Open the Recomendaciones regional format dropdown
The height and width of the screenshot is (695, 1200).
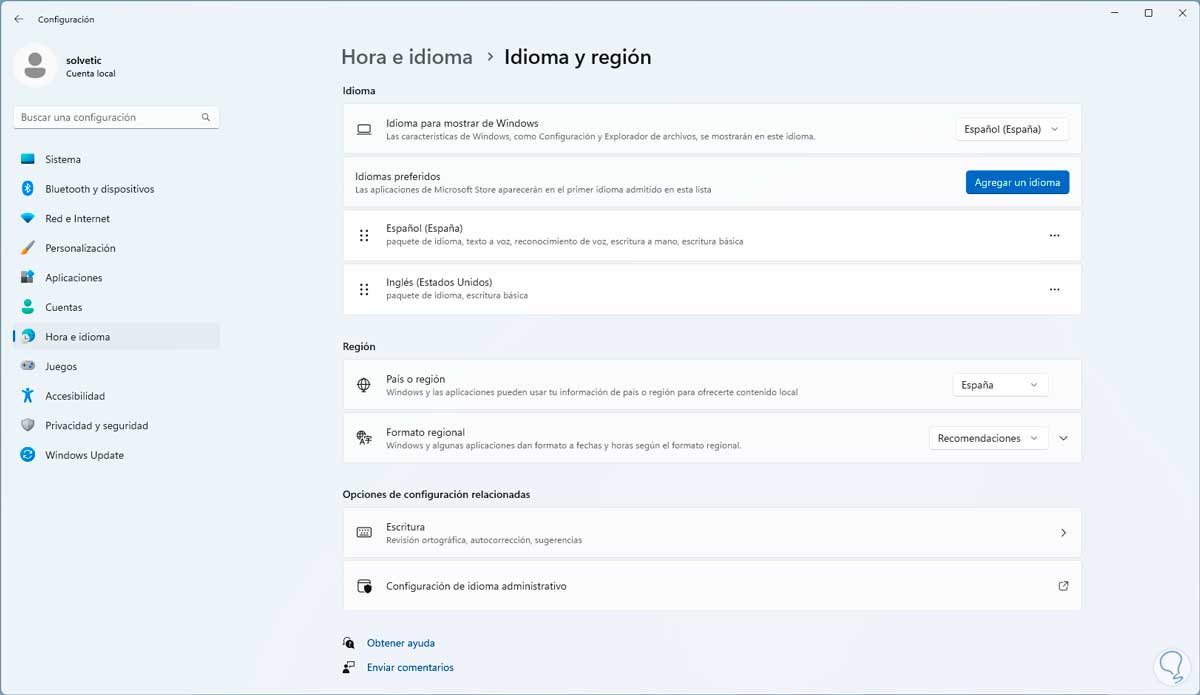988,438
